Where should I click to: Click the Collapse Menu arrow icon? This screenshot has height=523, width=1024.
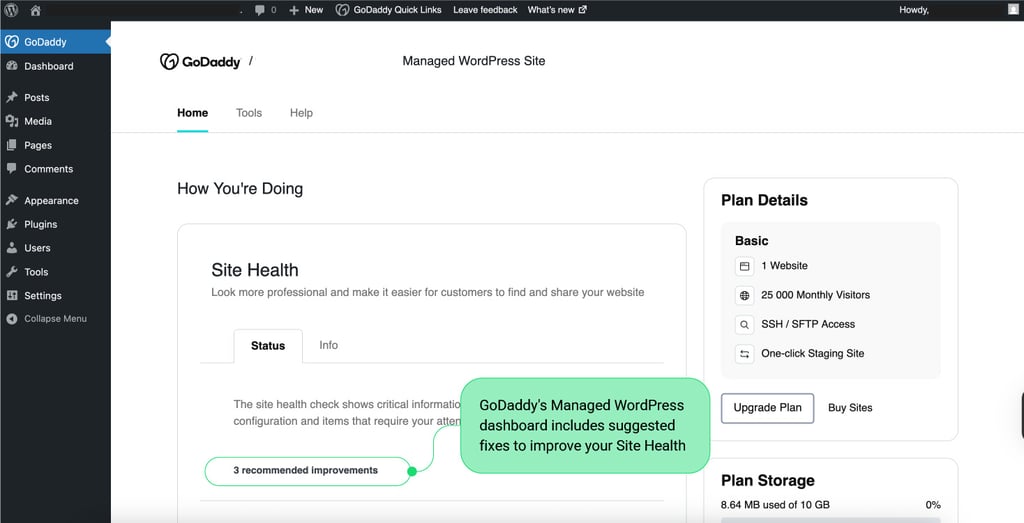tap(12, 319)
